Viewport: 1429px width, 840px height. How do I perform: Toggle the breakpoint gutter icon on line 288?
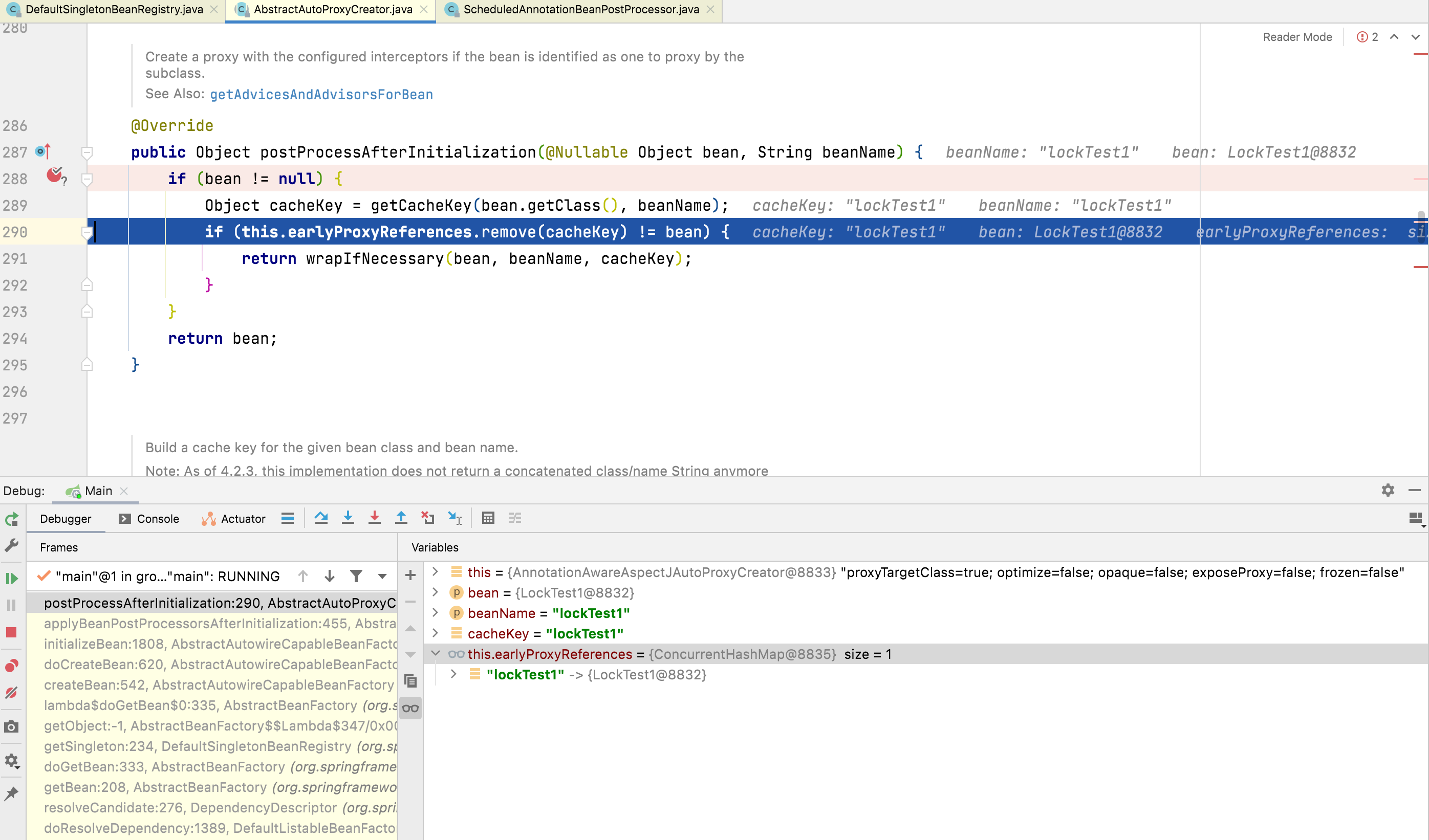55,175
